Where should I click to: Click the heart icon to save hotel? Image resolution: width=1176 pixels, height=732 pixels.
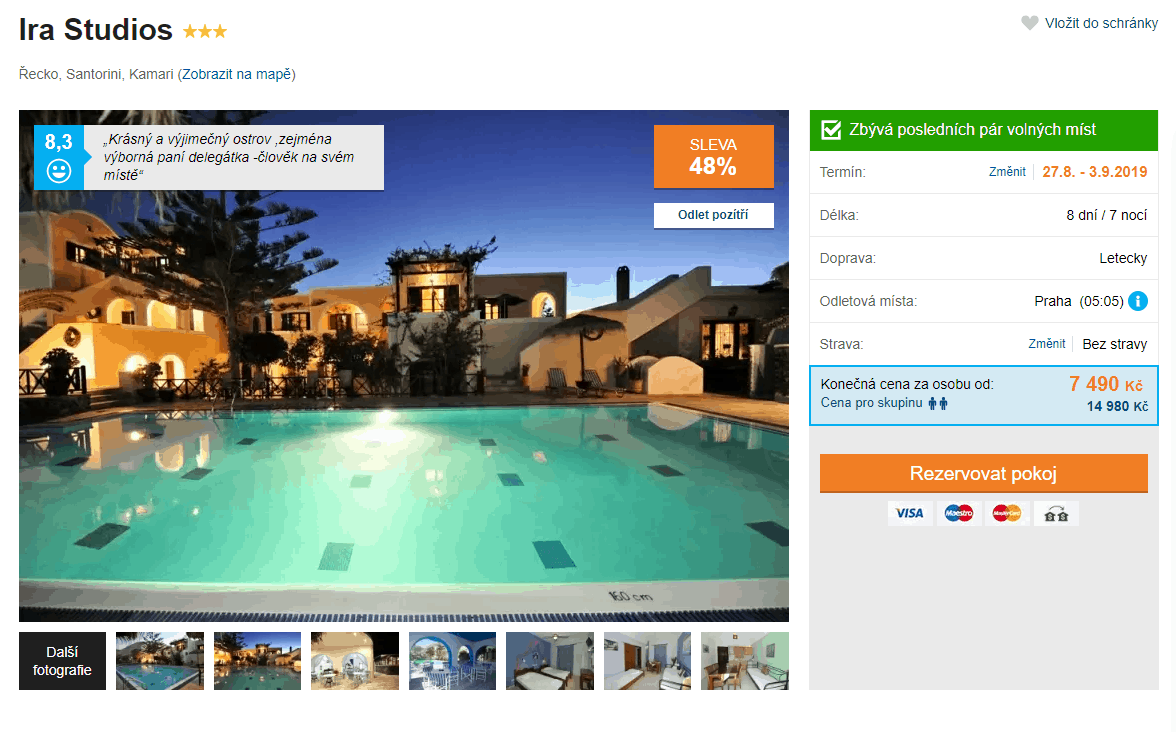pos(1030,23)
